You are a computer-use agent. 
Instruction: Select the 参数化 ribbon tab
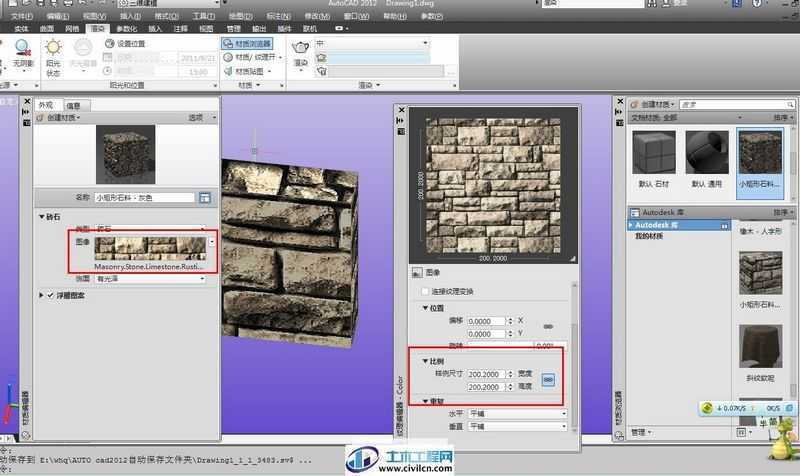click(x=127, y=29)
